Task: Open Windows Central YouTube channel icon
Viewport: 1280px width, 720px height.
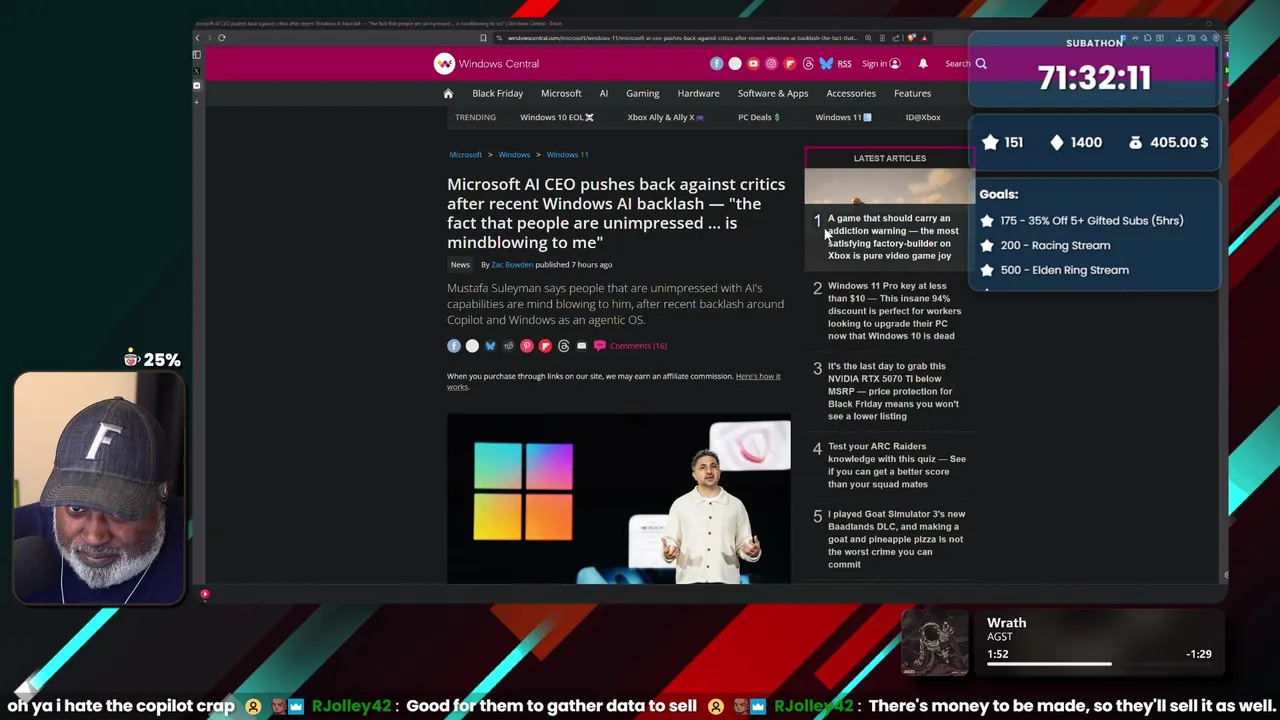Action: point(753,64)
